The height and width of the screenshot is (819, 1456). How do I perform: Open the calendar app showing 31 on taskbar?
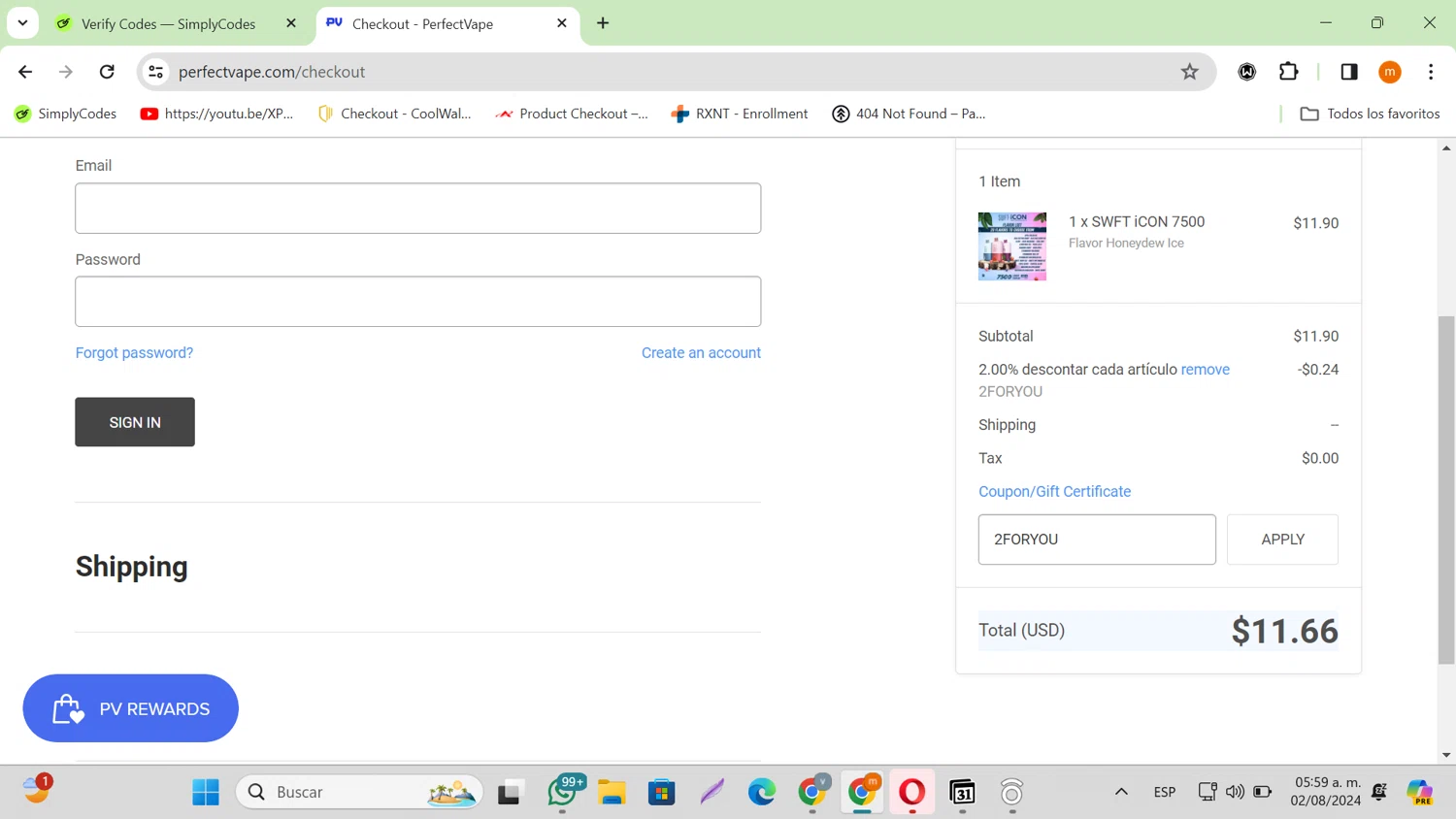click(x=962, y=793)
